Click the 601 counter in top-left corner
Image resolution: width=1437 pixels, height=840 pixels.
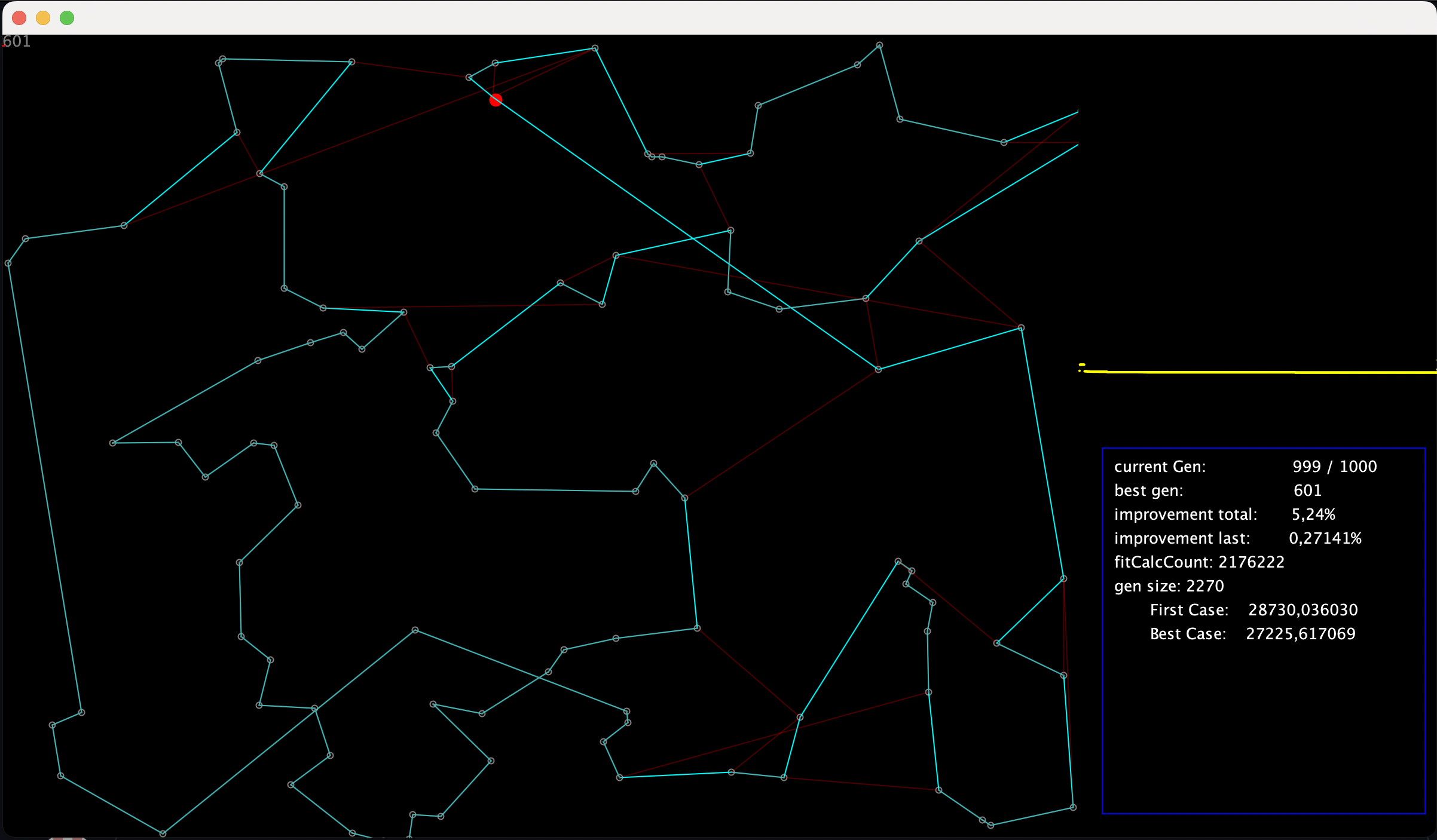[x=17, y=41]
